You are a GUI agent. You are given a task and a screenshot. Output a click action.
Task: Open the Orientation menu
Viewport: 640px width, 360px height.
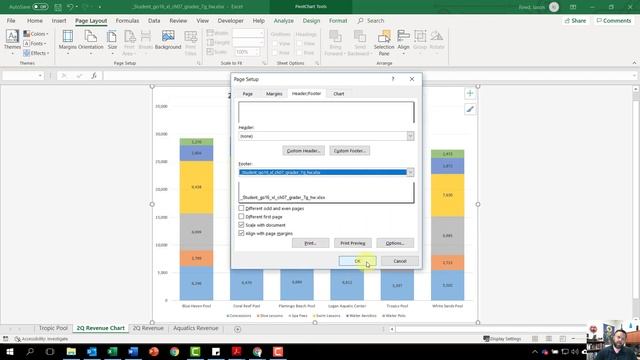point(91,42)
